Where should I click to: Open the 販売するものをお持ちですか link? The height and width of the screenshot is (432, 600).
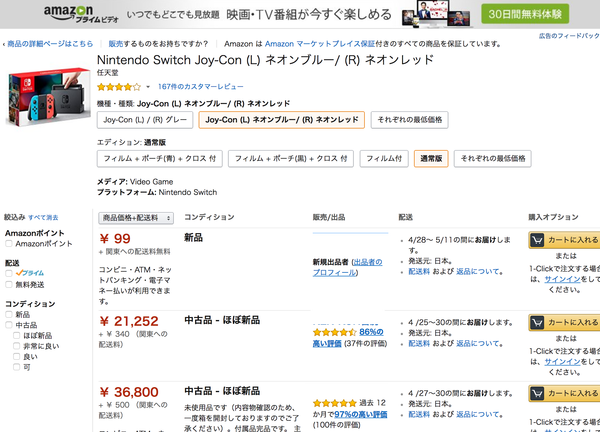click(x=158, y=44)
